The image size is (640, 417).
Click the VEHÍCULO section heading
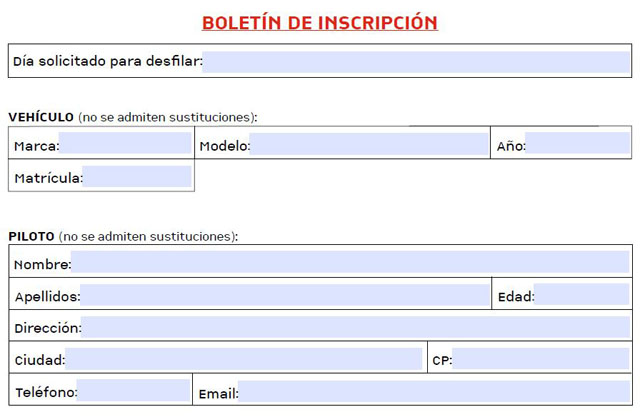[x=41, y=117]
